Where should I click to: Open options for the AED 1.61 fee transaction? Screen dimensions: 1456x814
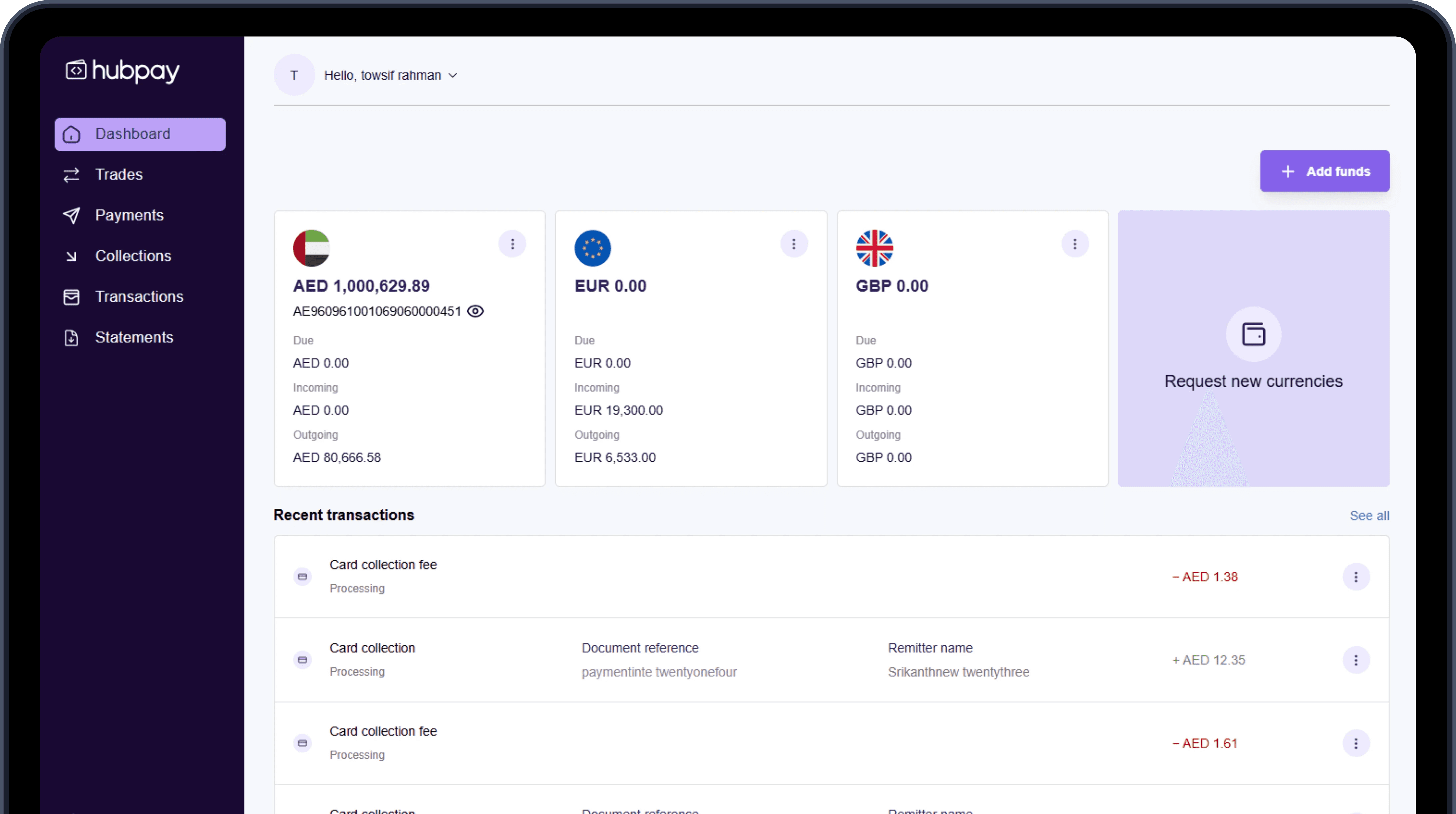[x=1355, y=743]
